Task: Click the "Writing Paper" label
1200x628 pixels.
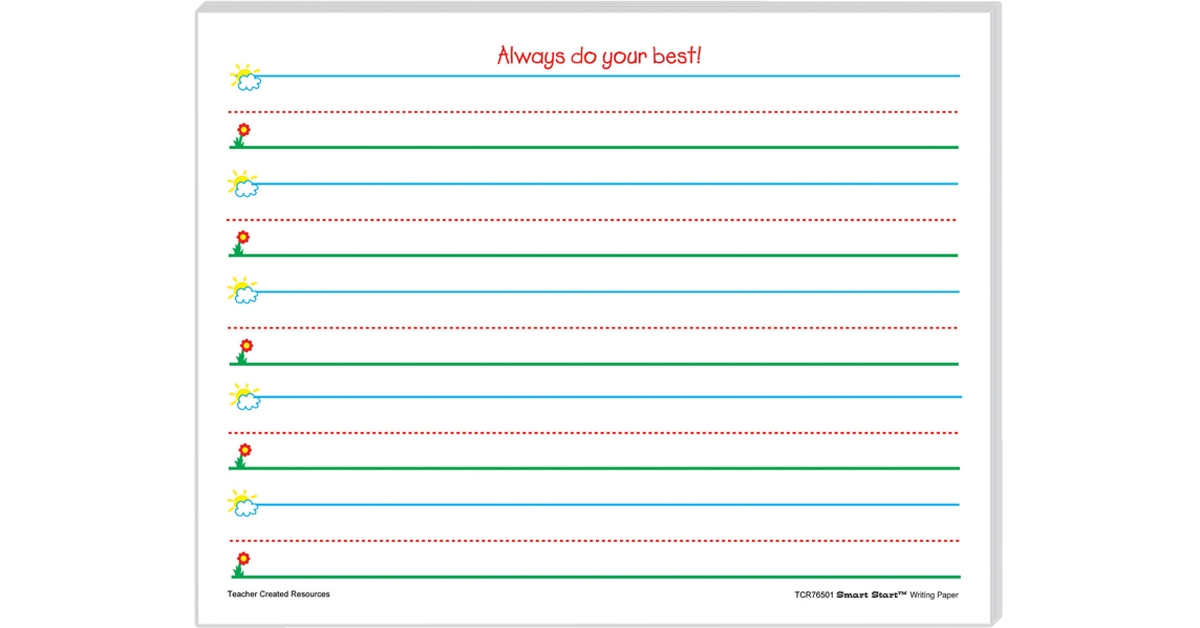Action: [935, 595]
